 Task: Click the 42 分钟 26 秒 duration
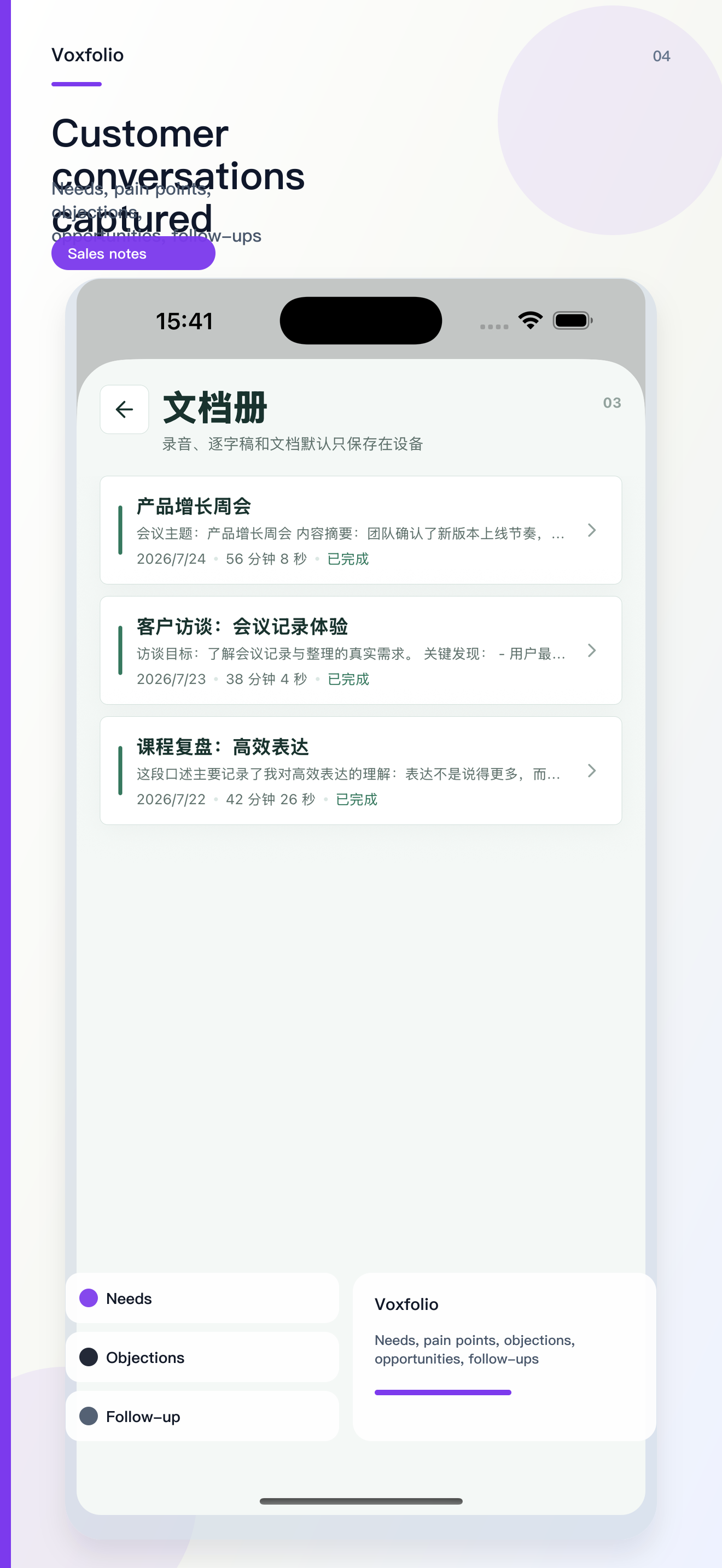tap(270, 799)
